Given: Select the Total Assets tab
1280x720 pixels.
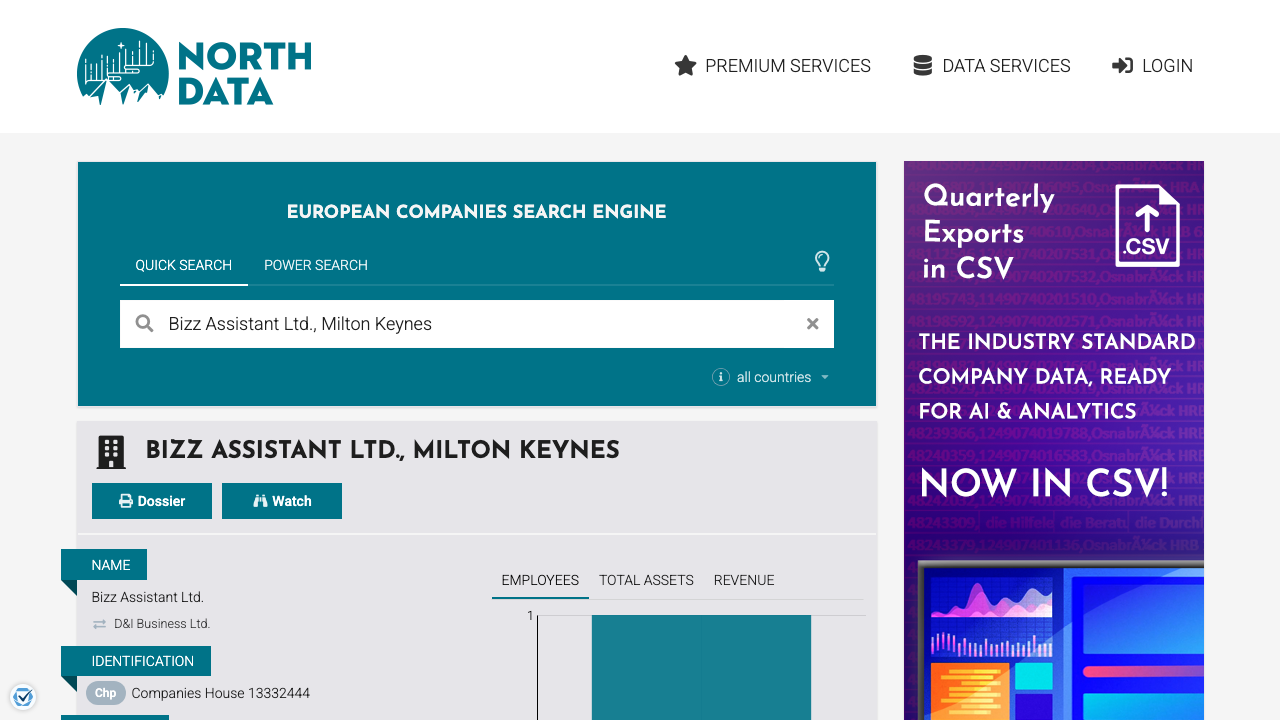Looking at the screenshot, I should coord(645,580).
